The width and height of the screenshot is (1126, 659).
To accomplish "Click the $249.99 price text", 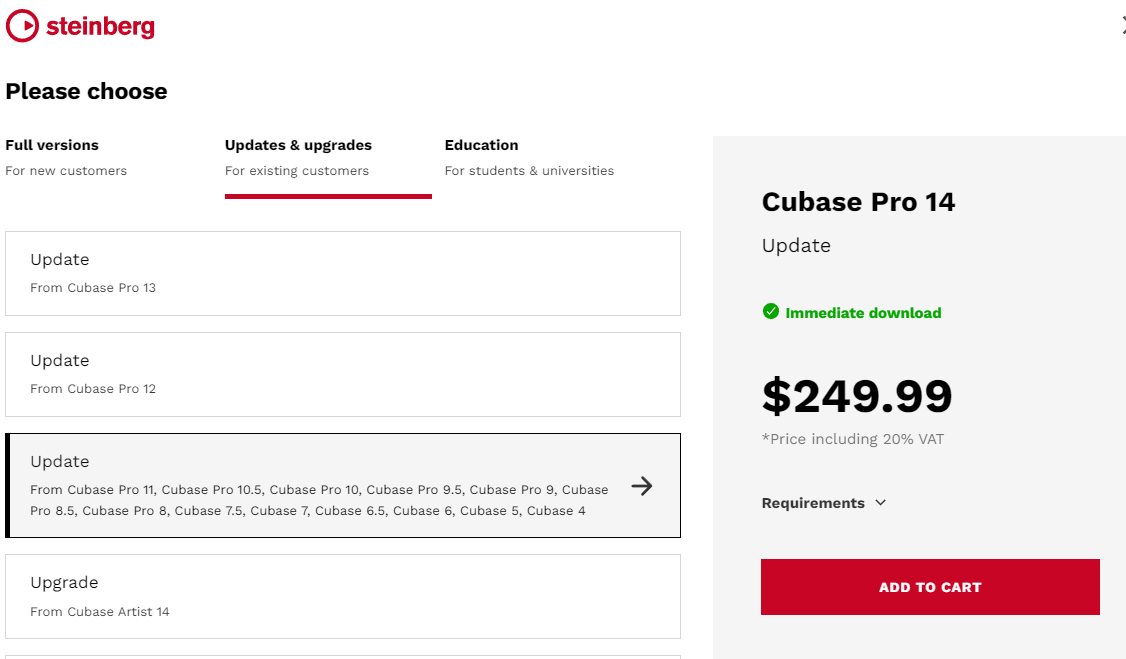I will (857, 396).
